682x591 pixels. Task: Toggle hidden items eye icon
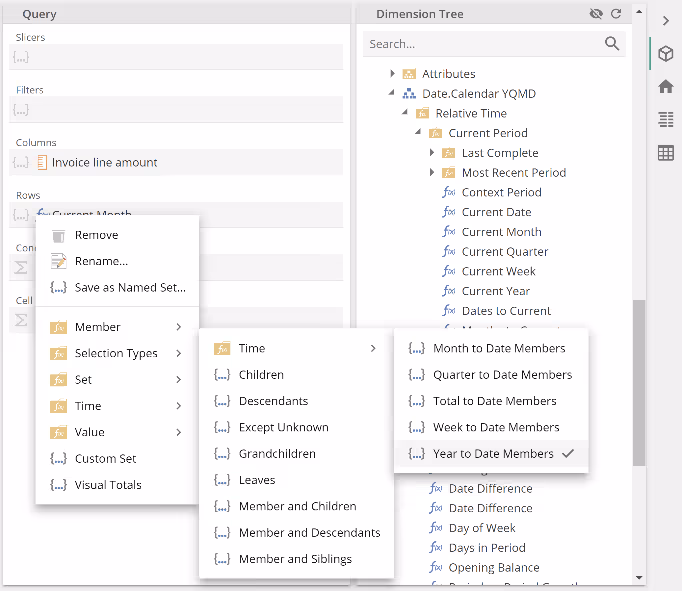click(596, 14)
